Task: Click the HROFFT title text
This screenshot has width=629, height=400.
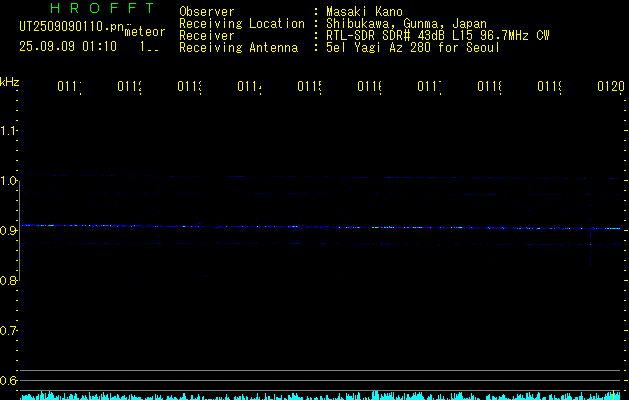Action: coord(102,8)
